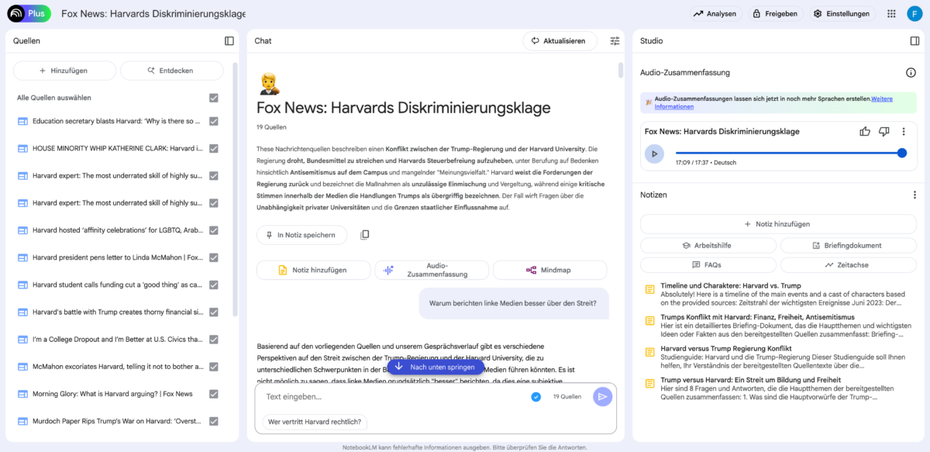Screen dimensions: 930x452
Task: Uncheck 'Education secretary blasts Harvard' source
Action: [x=214, y=121]
